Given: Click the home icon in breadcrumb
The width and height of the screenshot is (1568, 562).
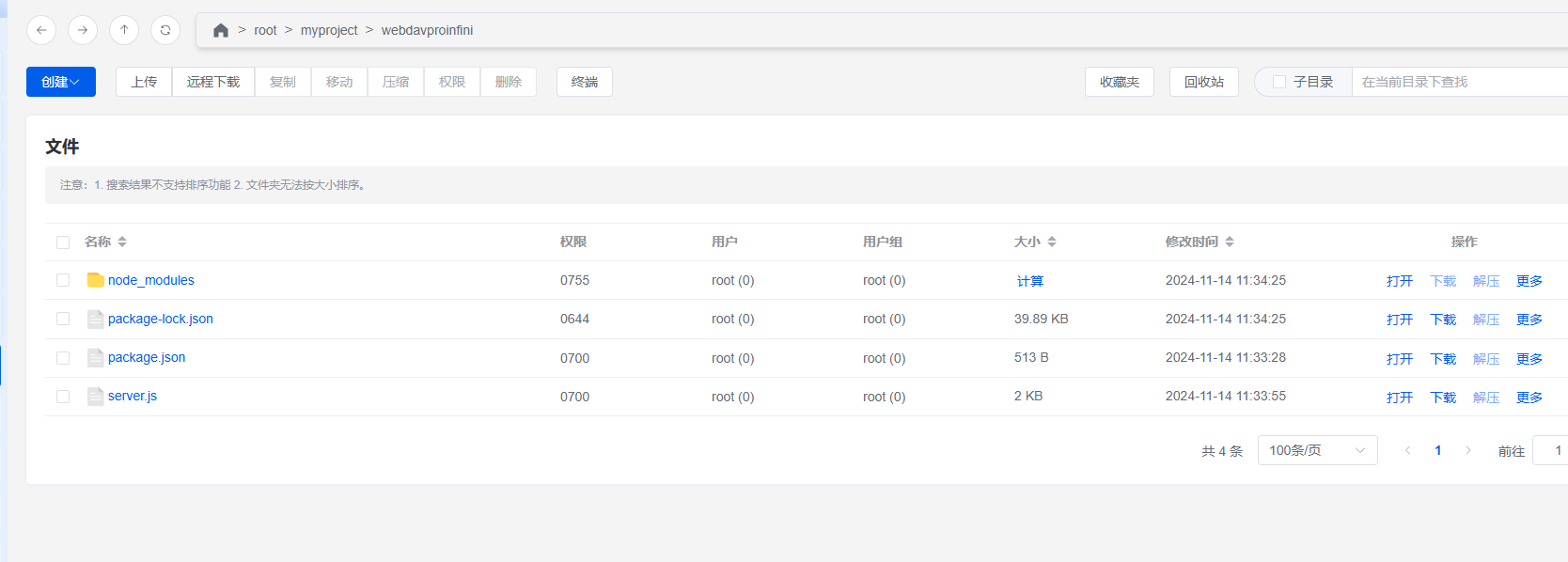Looking at the screenshot, I should coord(221,30).
